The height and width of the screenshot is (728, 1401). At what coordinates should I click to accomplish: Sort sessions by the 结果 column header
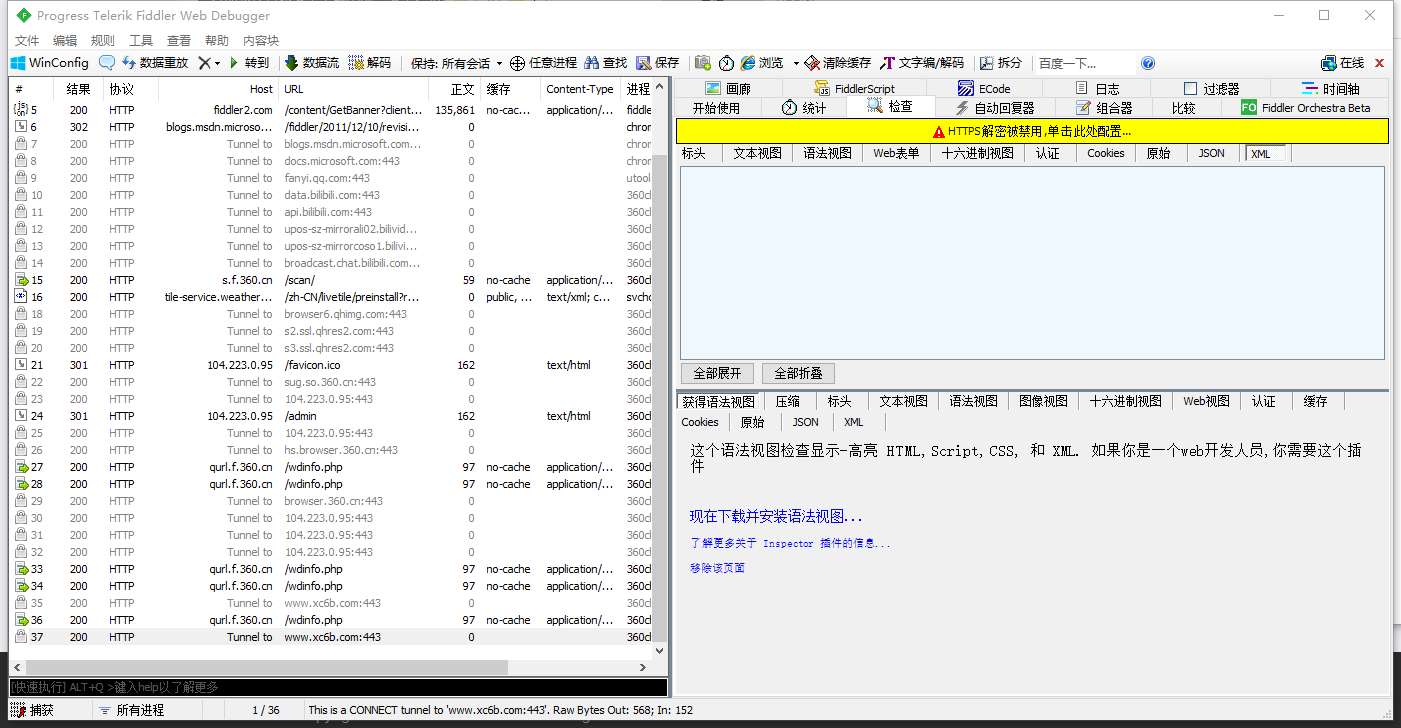point(78,89)
